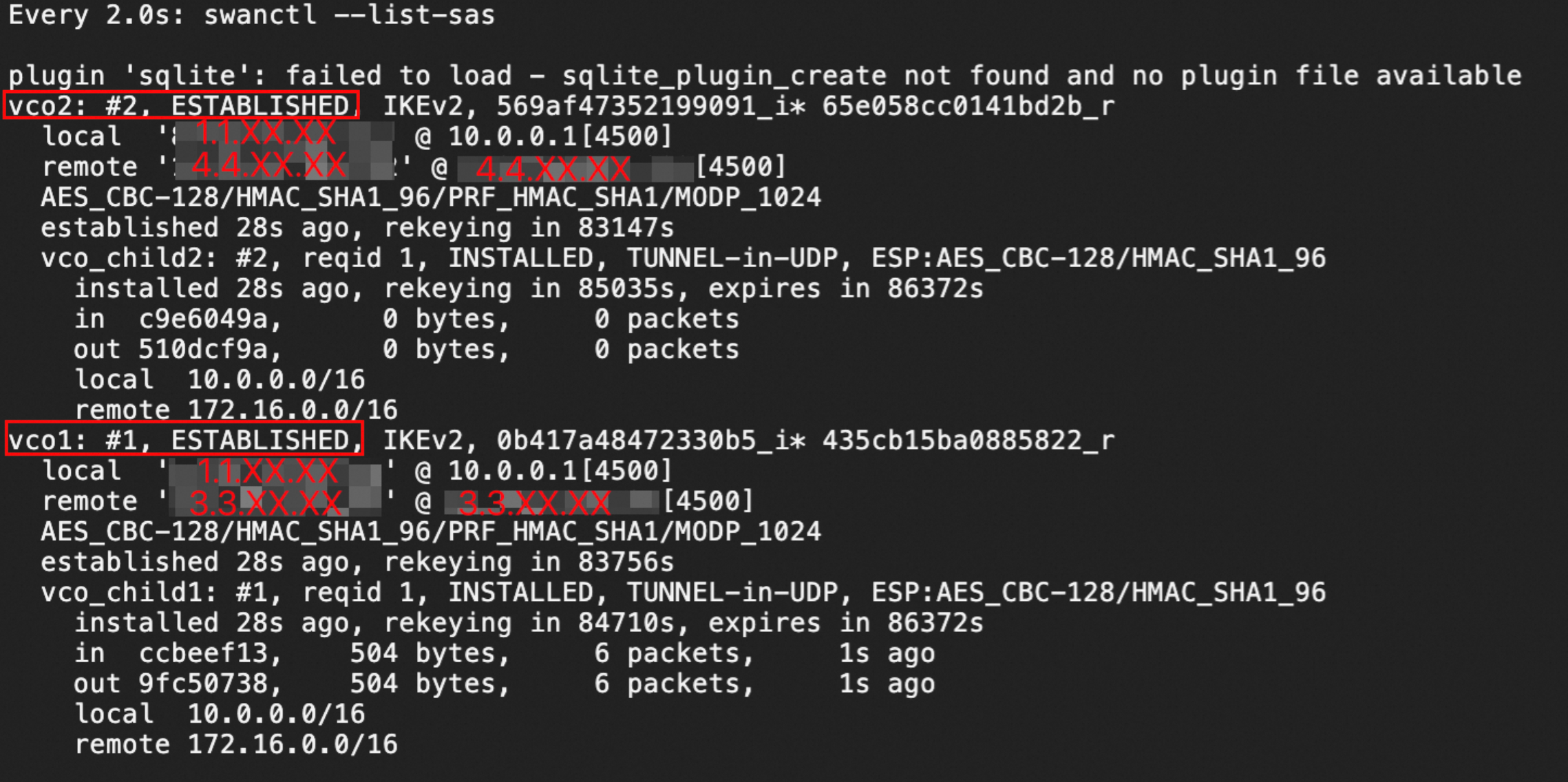Image resolution: width=1568 pixels, height=782 pixels.
Task: Click the sqlite plugin failed to load line
Action: pyautogui.click(x=765, y=75)
